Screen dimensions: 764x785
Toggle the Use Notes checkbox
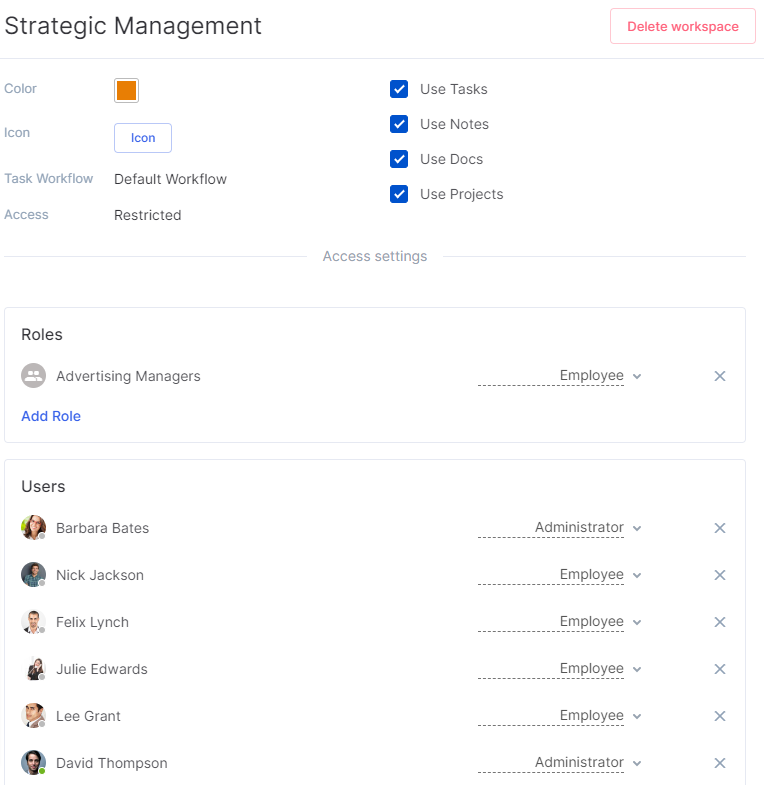399,124
